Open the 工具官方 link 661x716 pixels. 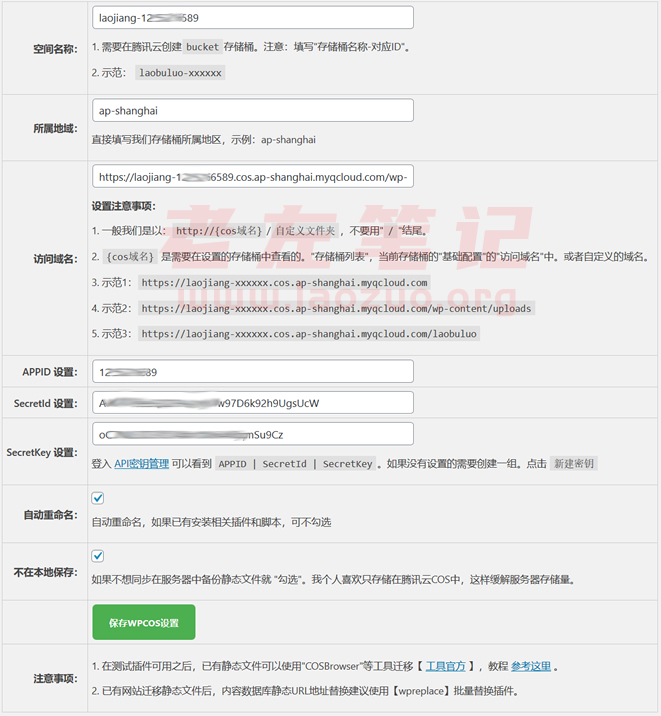(x=447, y=667)
